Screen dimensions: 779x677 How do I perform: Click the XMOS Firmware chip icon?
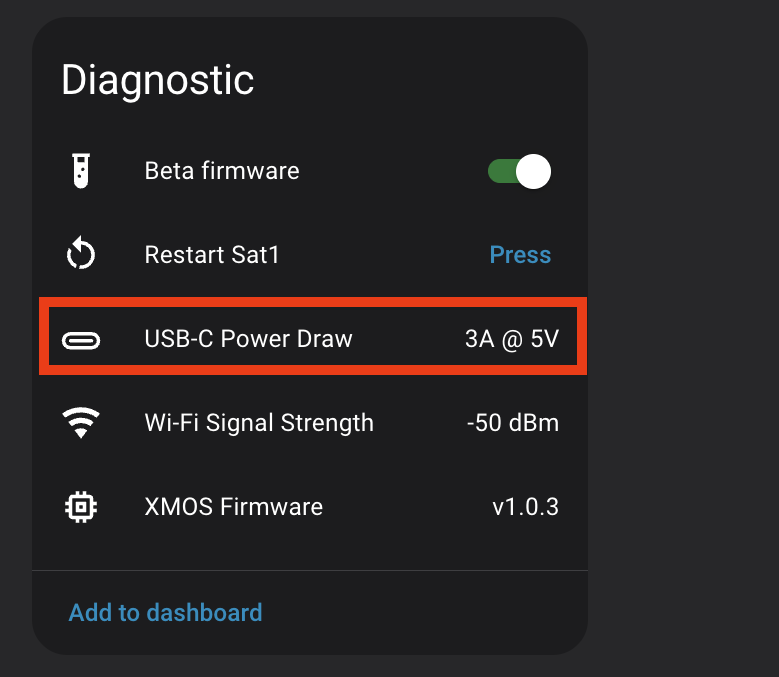[80, 507]
